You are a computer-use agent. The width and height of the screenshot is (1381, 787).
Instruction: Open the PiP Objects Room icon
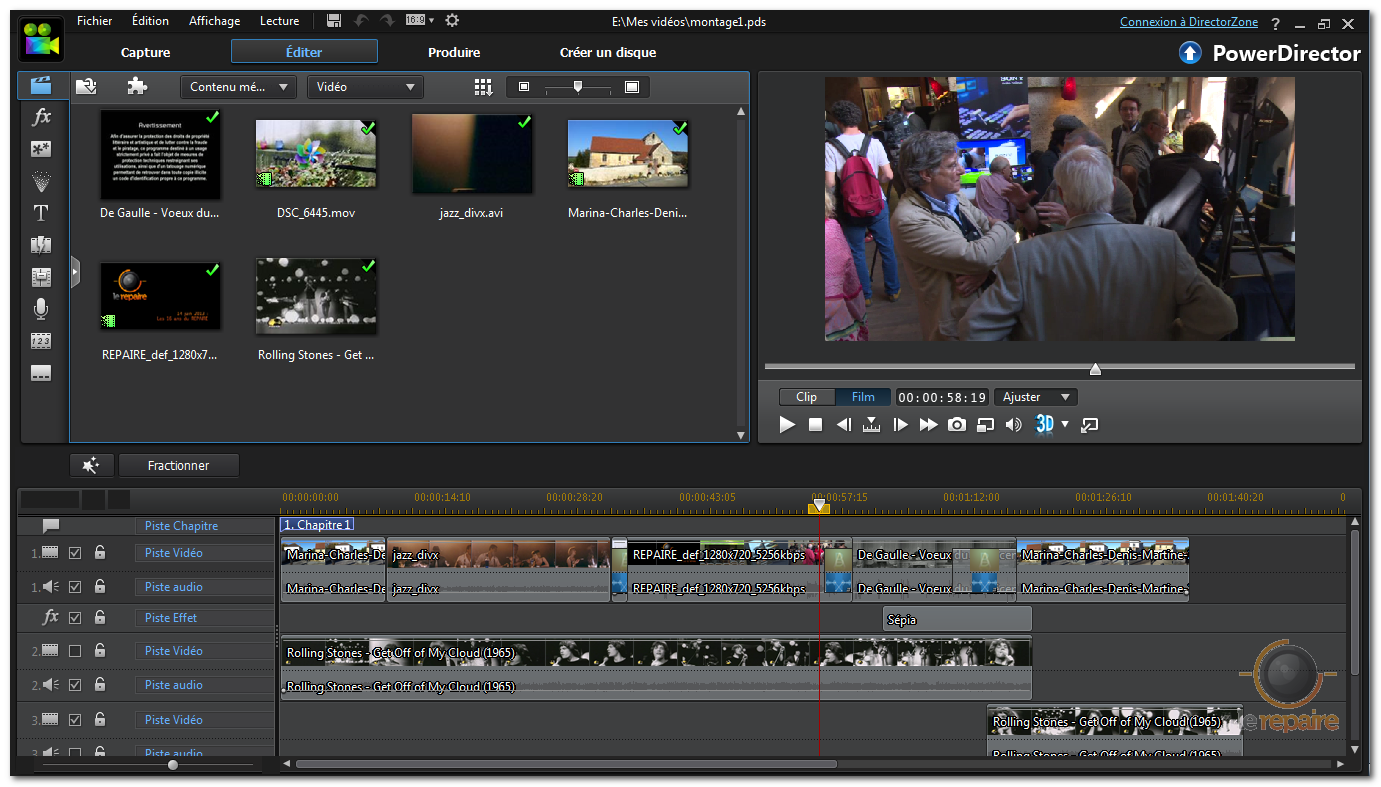[x=41, y=149]
